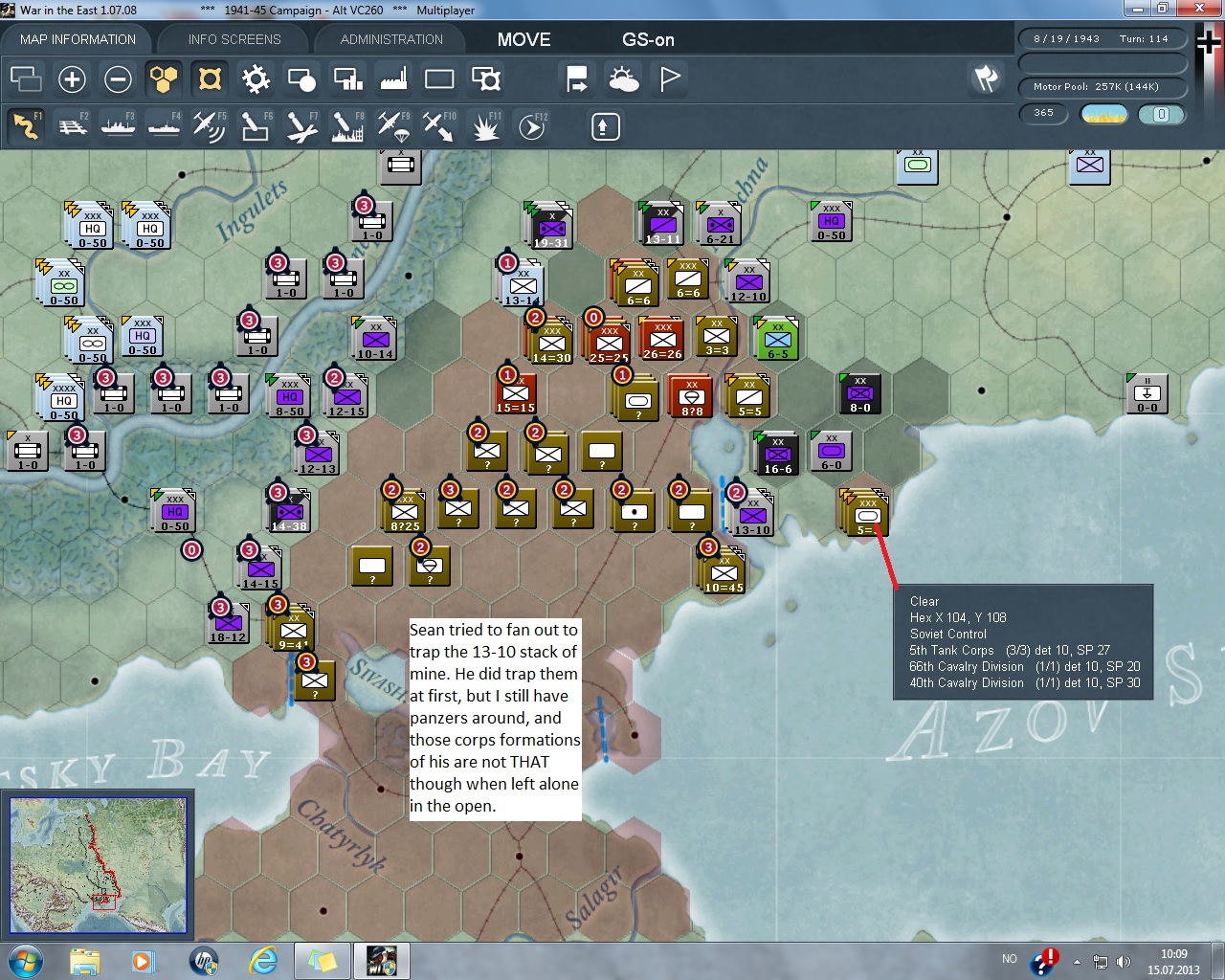This screenshot has height=980, width=1225.
Task: Select the F9 air transport mode
Action: pyautogui.click(x=393, y=126)
